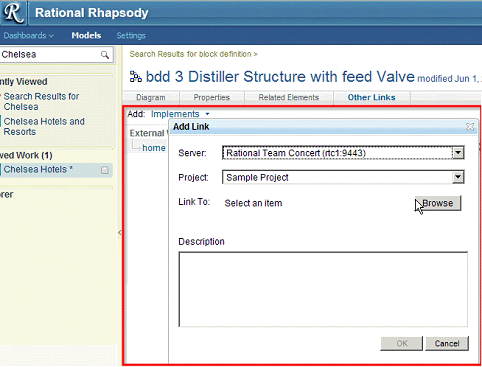Click into the Description text area

(323, 289)
